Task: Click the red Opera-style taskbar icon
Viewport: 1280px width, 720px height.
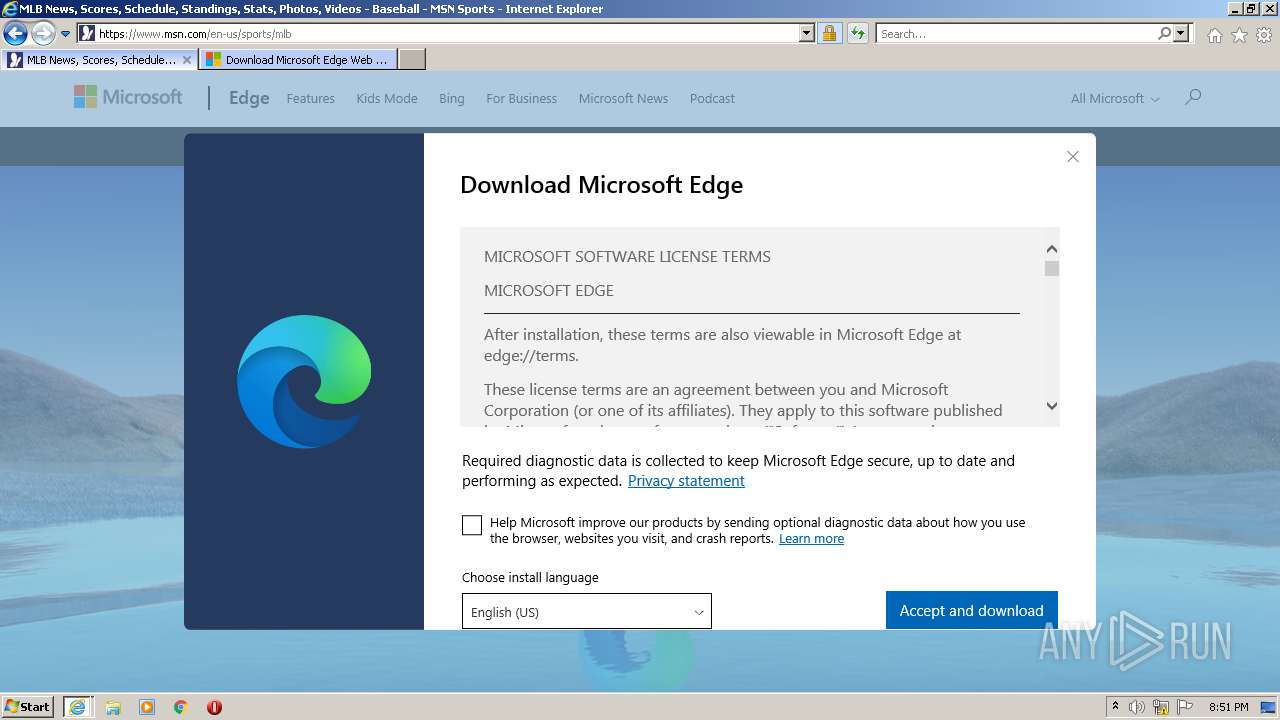Action: pos(214,707)
